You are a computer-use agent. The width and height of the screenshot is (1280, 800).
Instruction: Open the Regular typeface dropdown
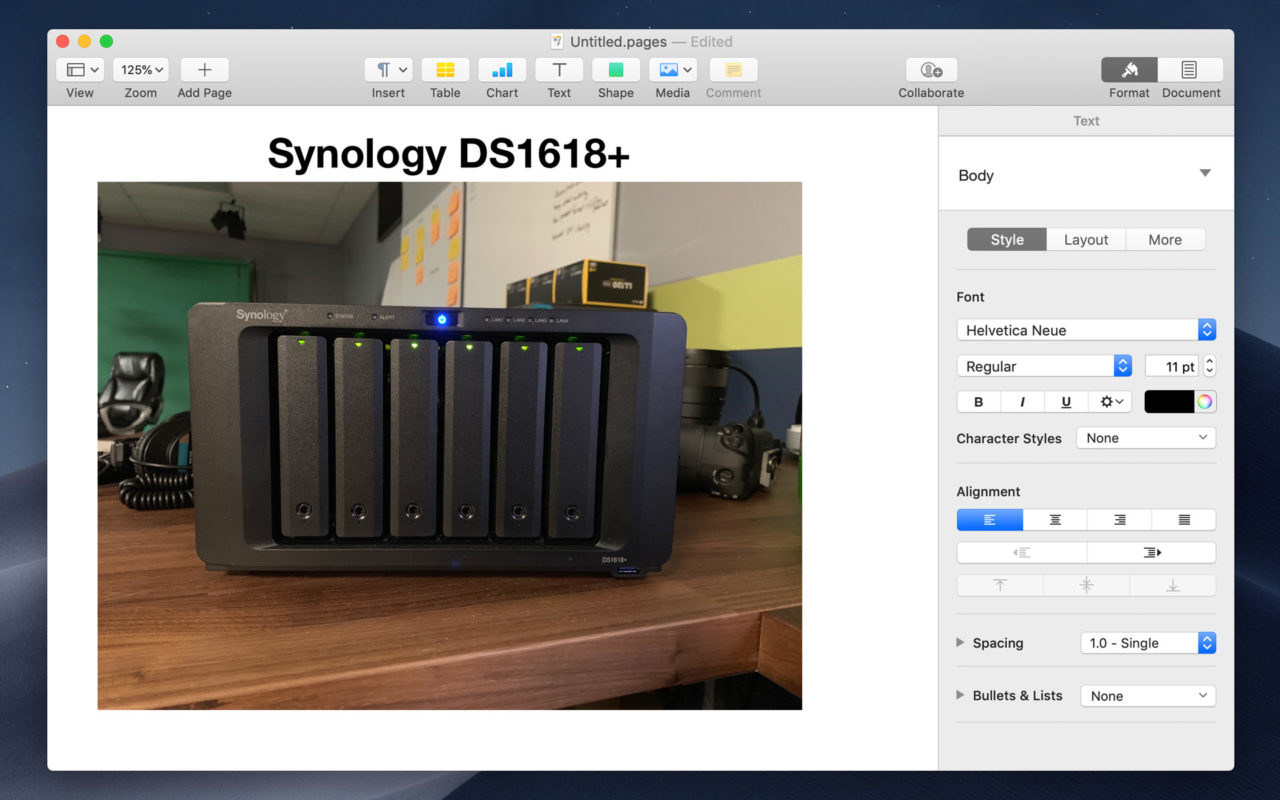(x=1044, y=366)
